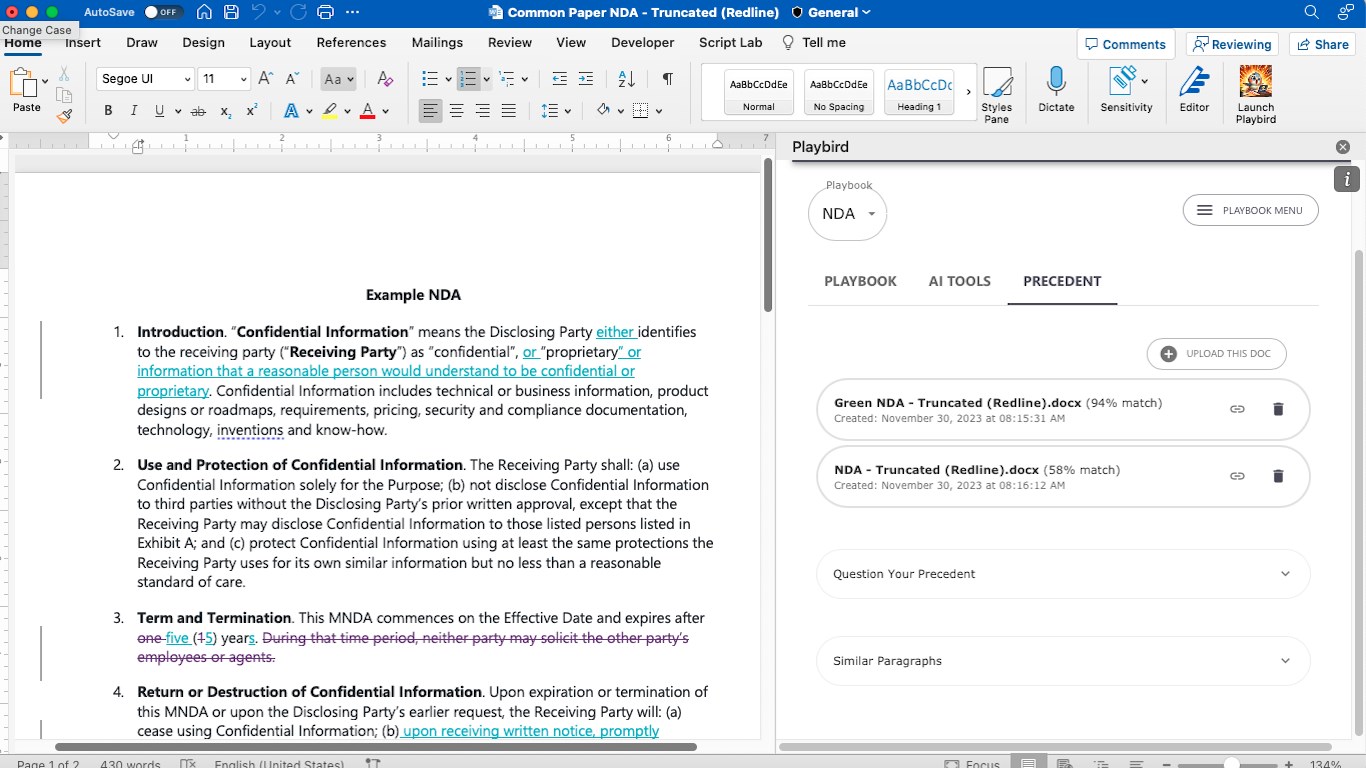Expand the Similar Paragraphs section
The image size is (1366, 768).
tap(1062, 661)
